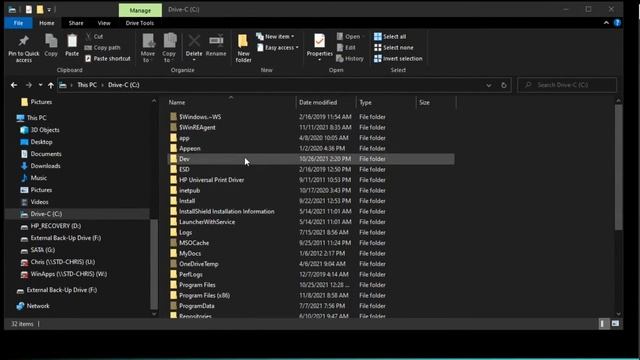The image size is (640, 360).
Task: Expand Easy access dropdown
Action: (x=278, y=47)
